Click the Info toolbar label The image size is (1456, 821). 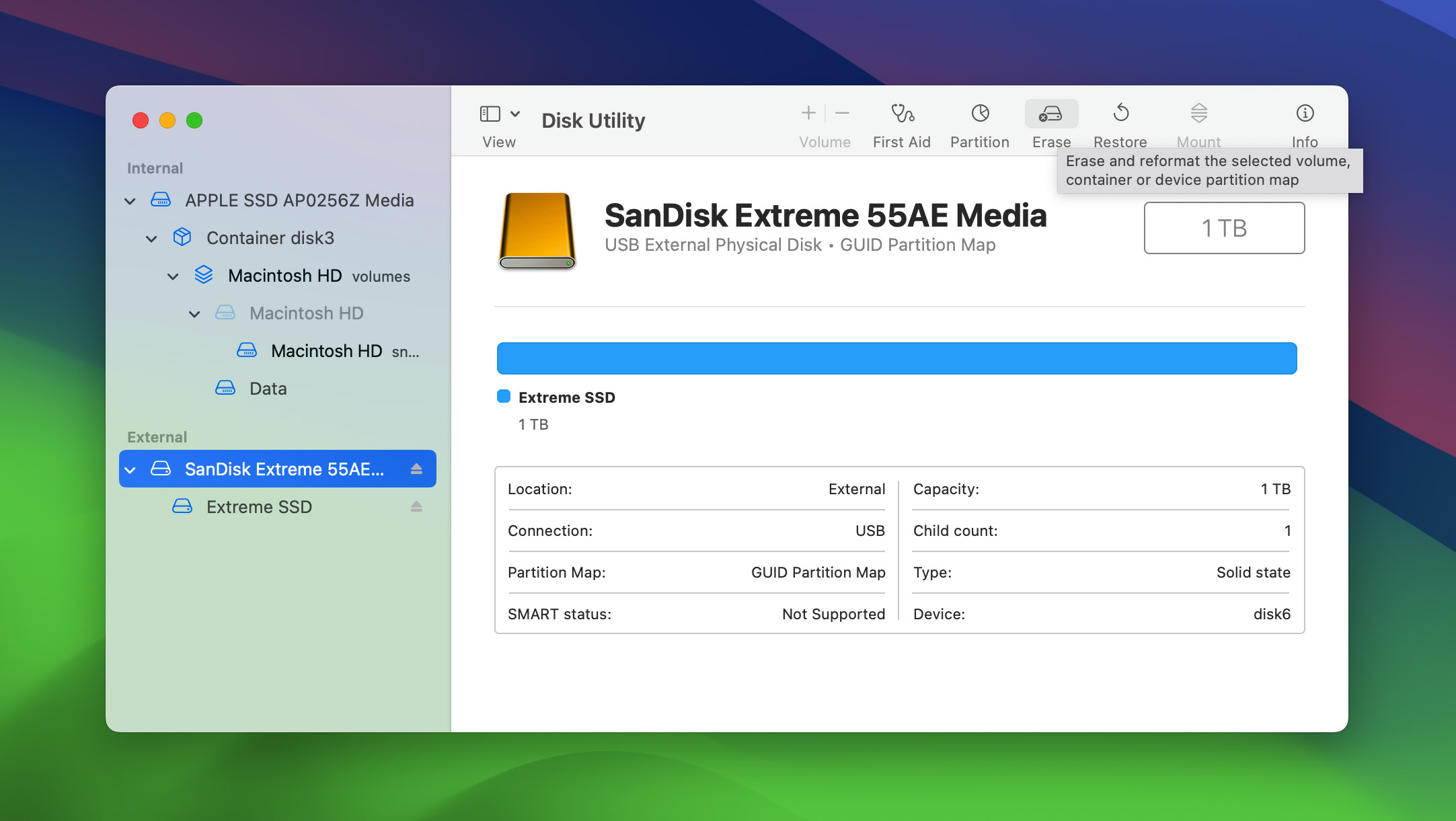point(1304,142)
